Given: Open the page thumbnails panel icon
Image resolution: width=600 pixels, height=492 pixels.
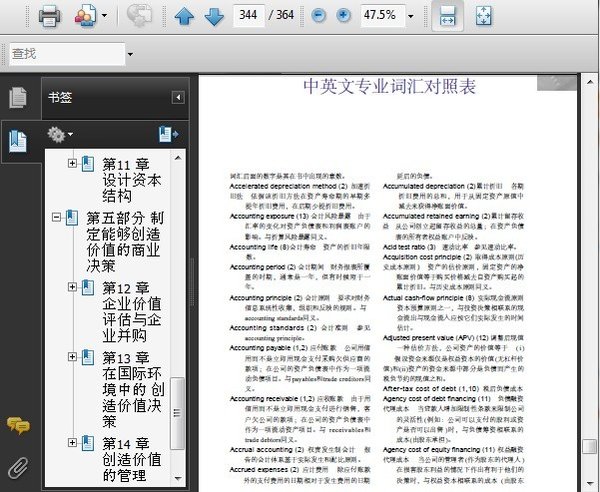Looking at the screenshot, I should click(x=18, y=97).
